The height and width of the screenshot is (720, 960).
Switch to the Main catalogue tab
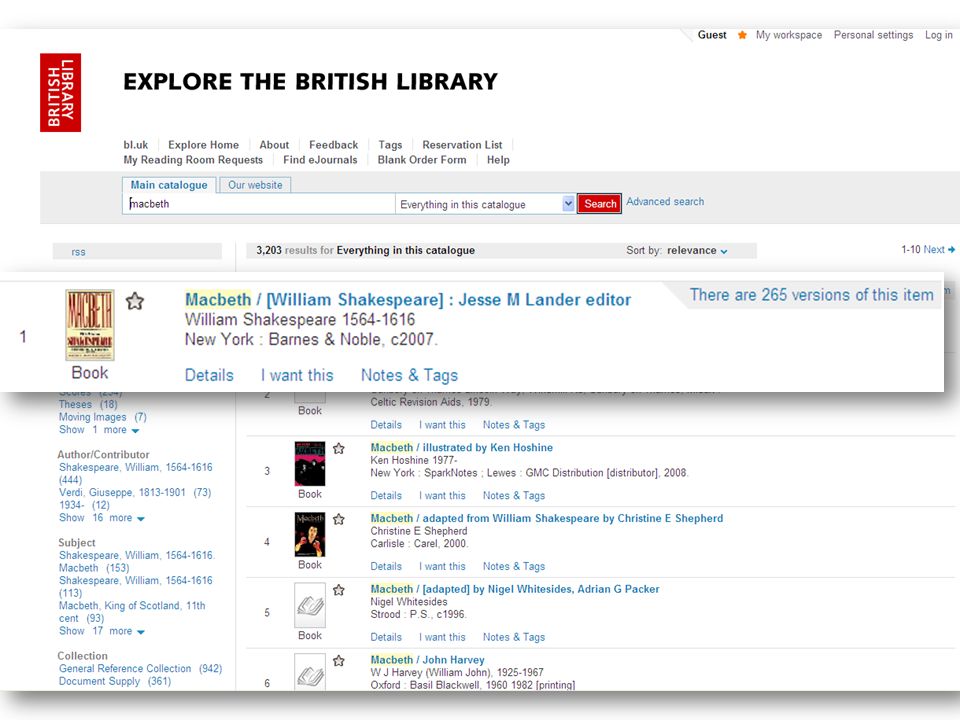coord(169,185)
